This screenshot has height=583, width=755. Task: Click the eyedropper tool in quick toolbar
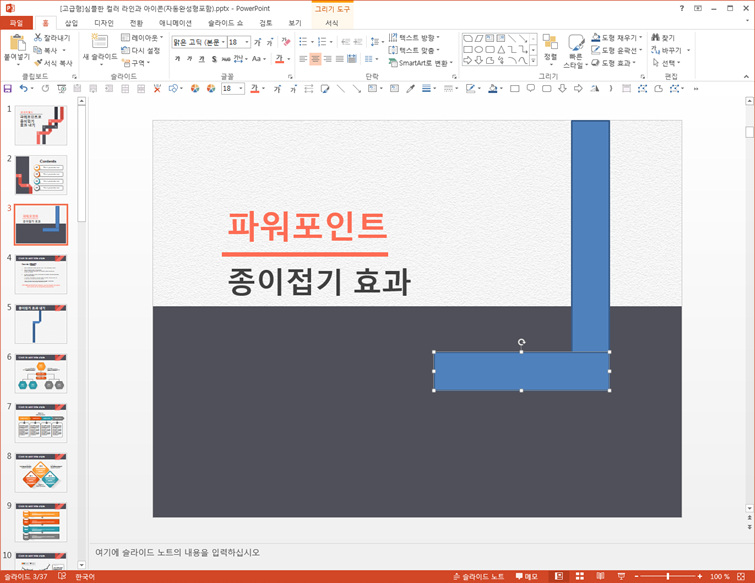[410, 89]
